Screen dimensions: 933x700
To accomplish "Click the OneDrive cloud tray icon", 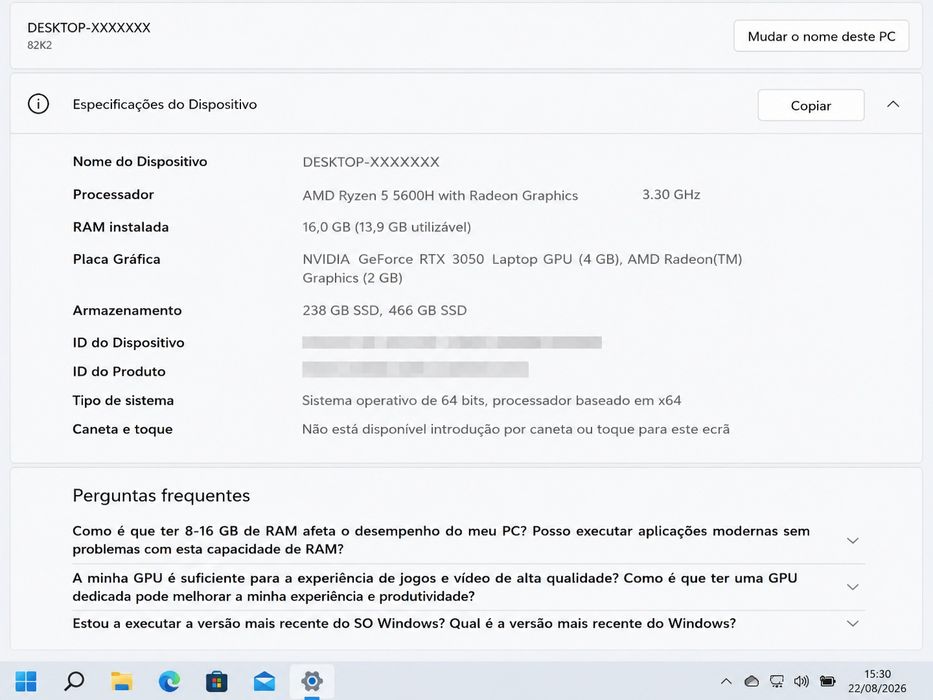I will pyautogui.click(x=752, y=681).
